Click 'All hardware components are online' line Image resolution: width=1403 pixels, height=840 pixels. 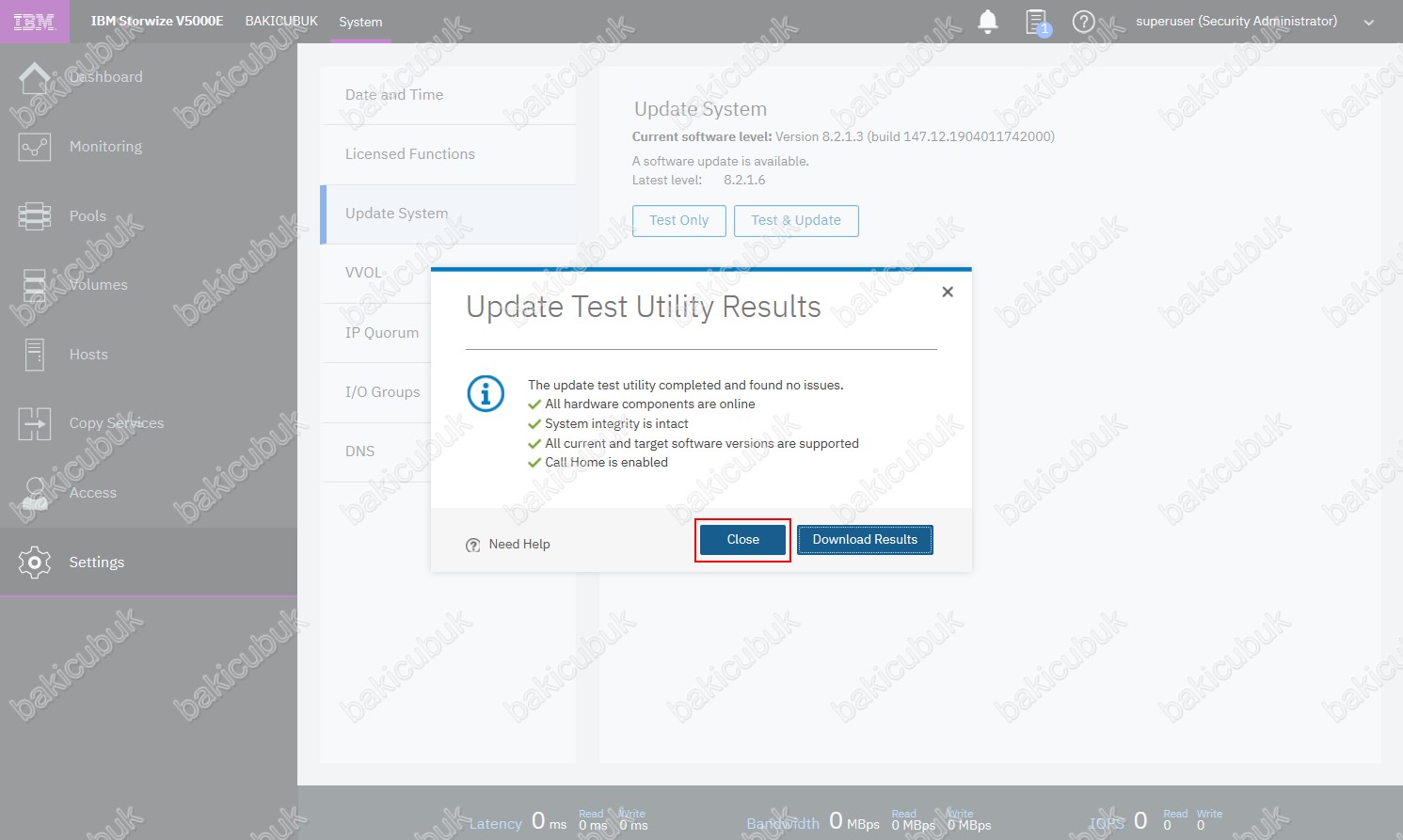pyautogui.click(x=650, y=404)
